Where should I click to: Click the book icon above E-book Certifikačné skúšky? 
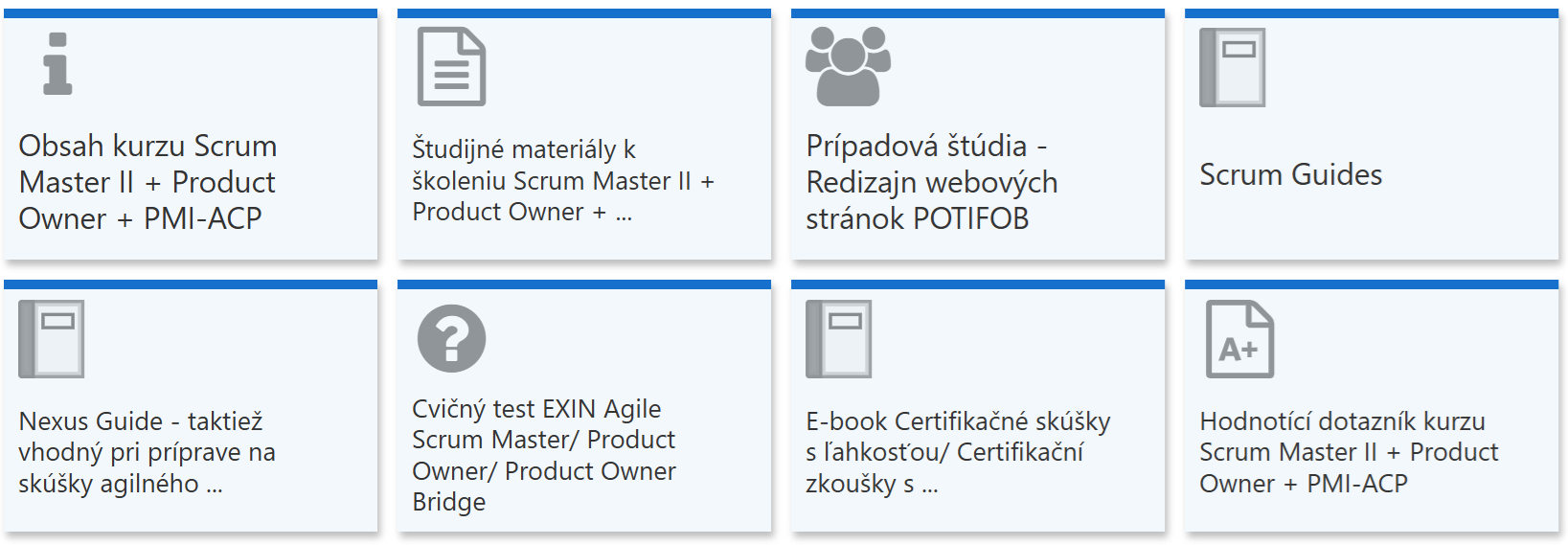coord(839,338)
